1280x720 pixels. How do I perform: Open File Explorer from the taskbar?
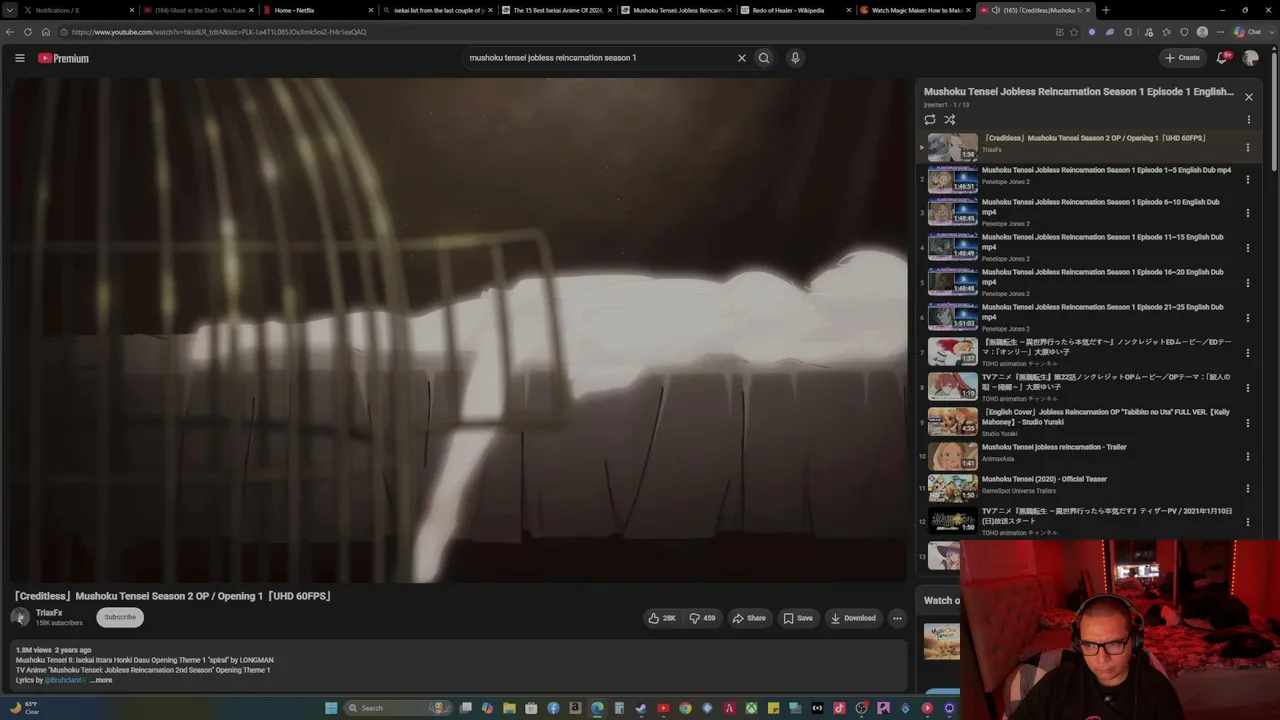[509, 708]
